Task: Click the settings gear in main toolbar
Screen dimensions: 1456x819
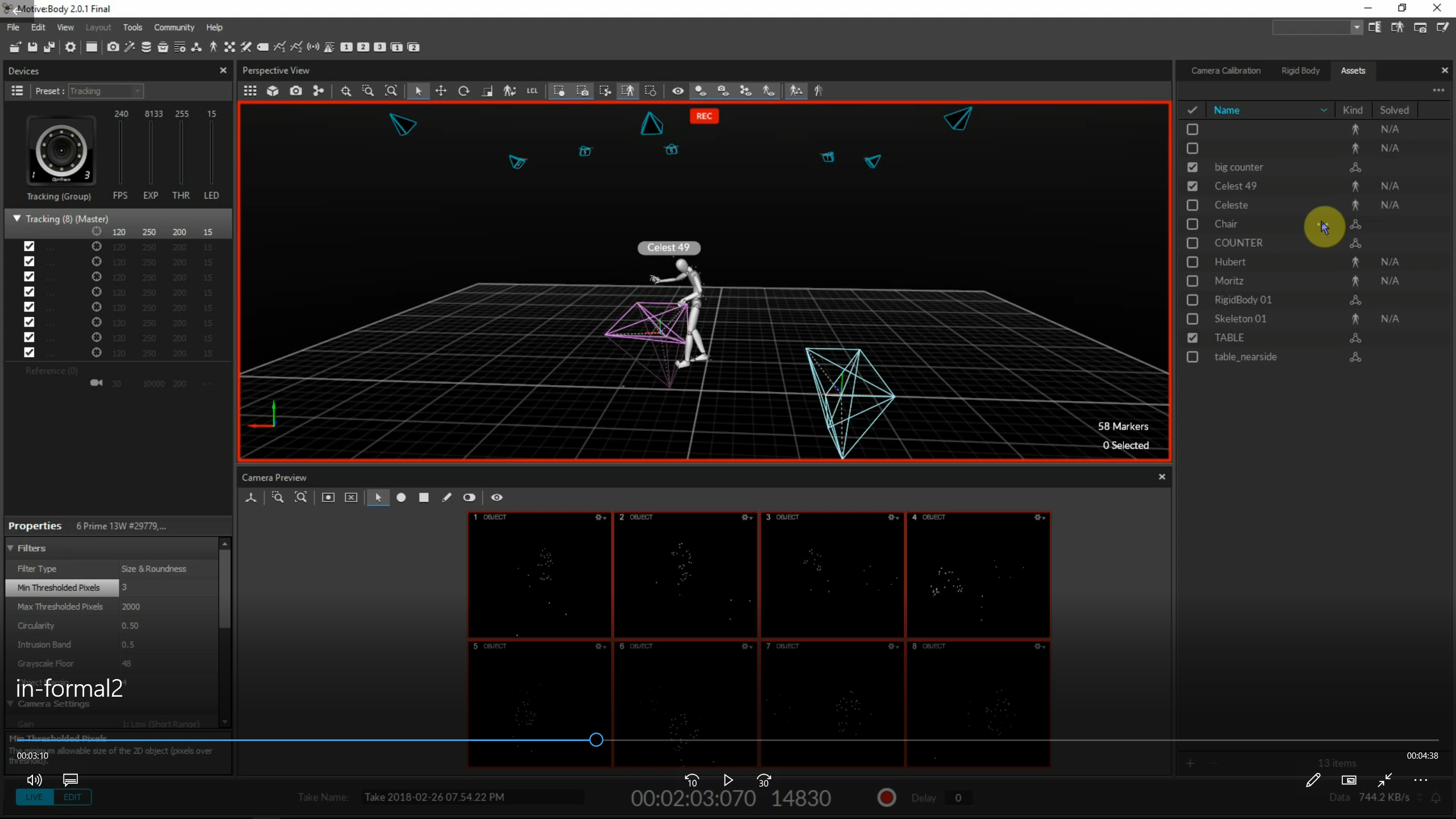Action: [x=70, y=47]
